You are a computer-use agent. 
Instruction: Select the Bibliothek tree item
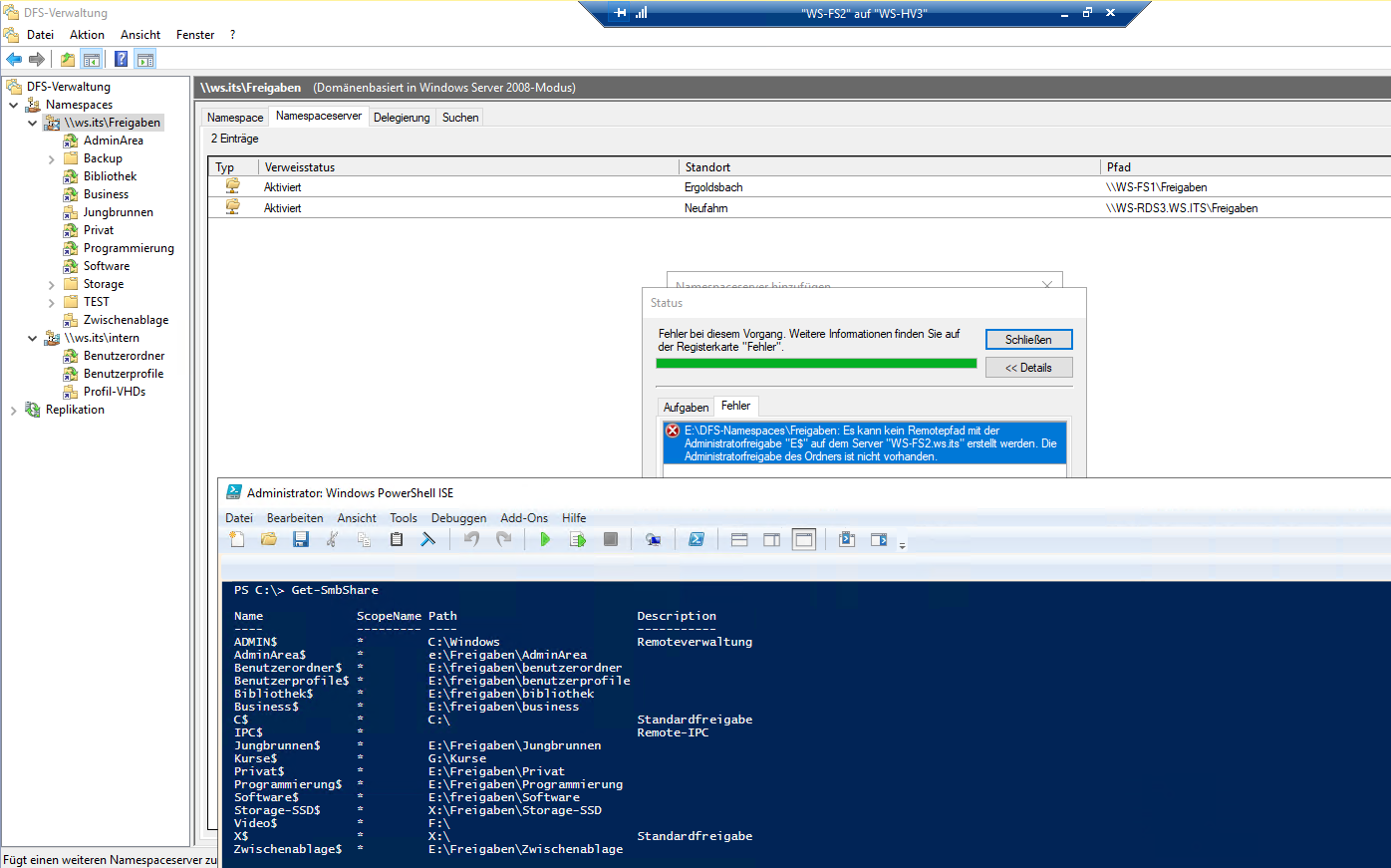110,176
